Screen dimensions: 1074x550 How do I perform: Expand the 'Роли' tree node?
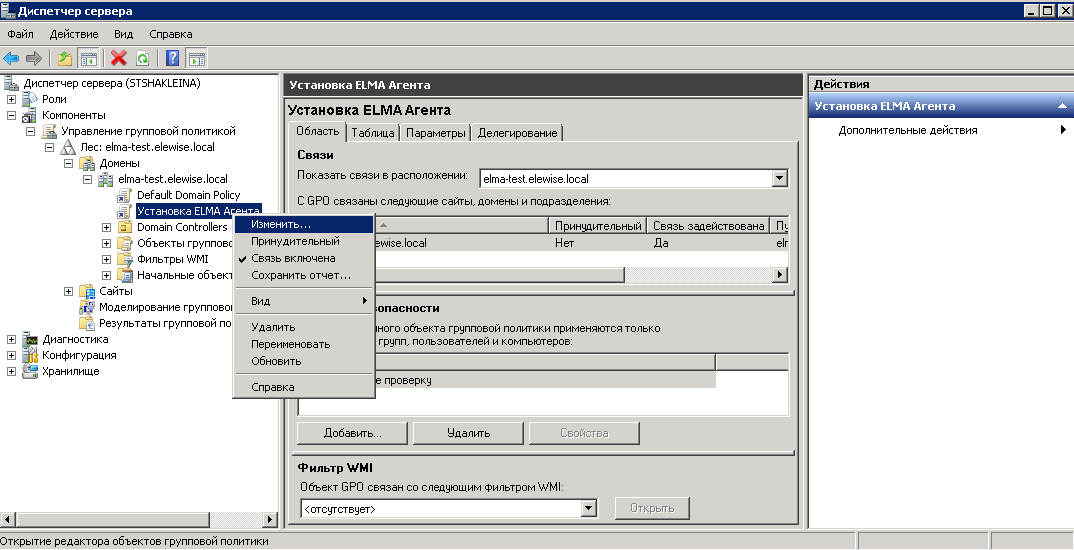[x=12, y=99]
